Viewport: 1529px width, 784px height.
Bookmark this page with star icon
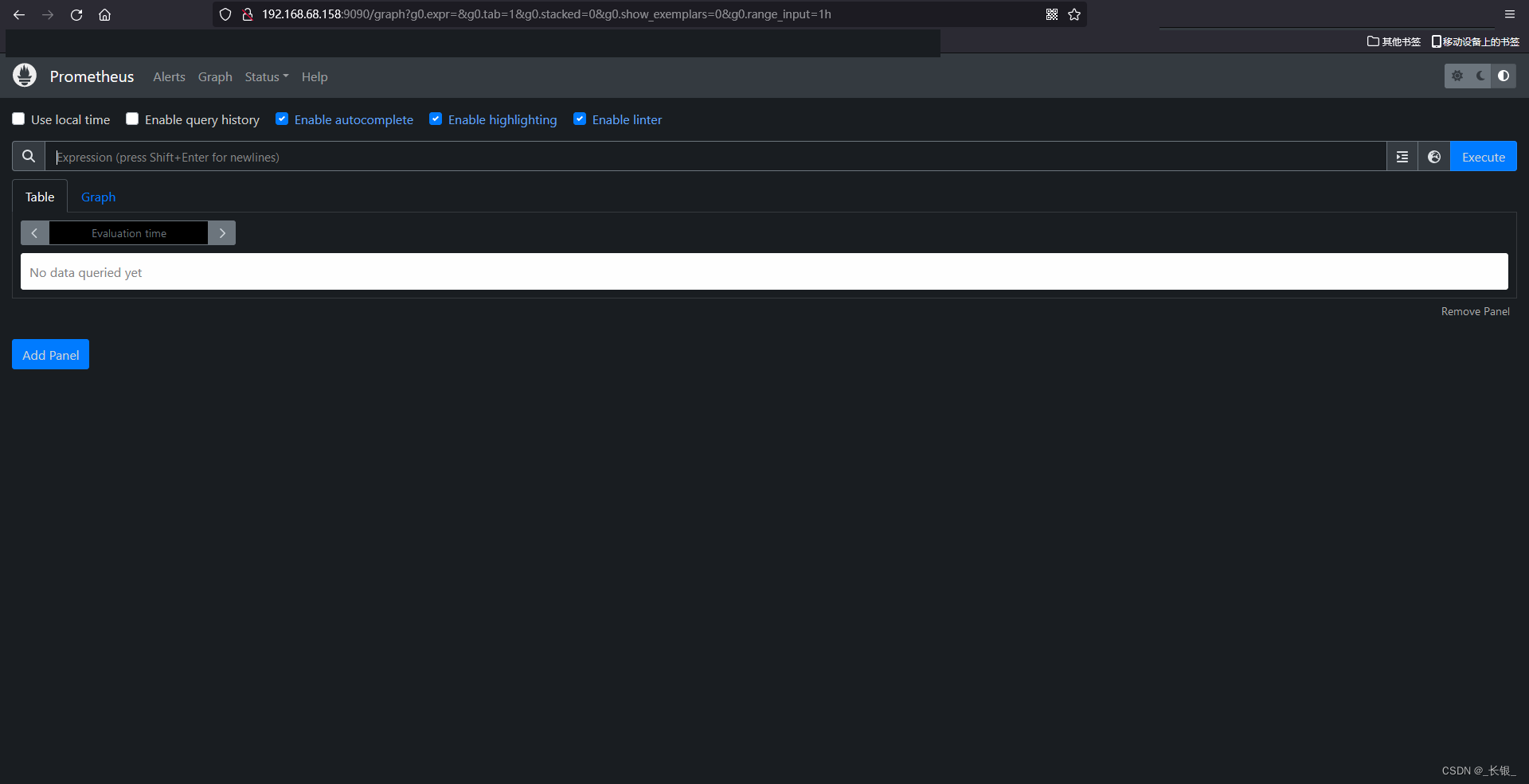point(1074,14)
